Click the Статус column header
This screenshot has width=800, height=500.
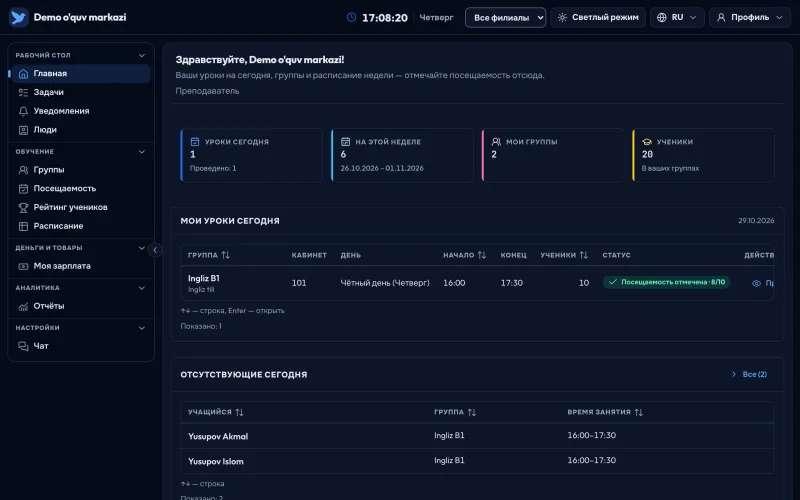pos(616,255)
